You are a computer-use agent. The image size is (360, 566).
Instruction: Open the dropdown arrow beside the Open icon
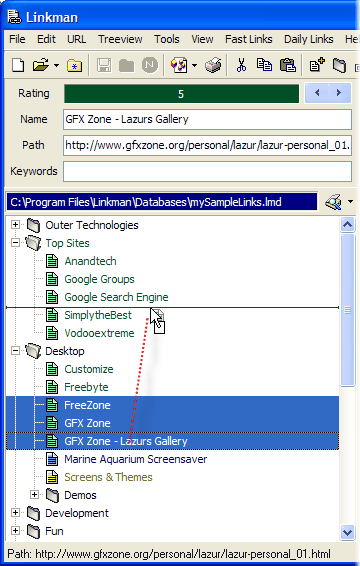tap(56, 66)
